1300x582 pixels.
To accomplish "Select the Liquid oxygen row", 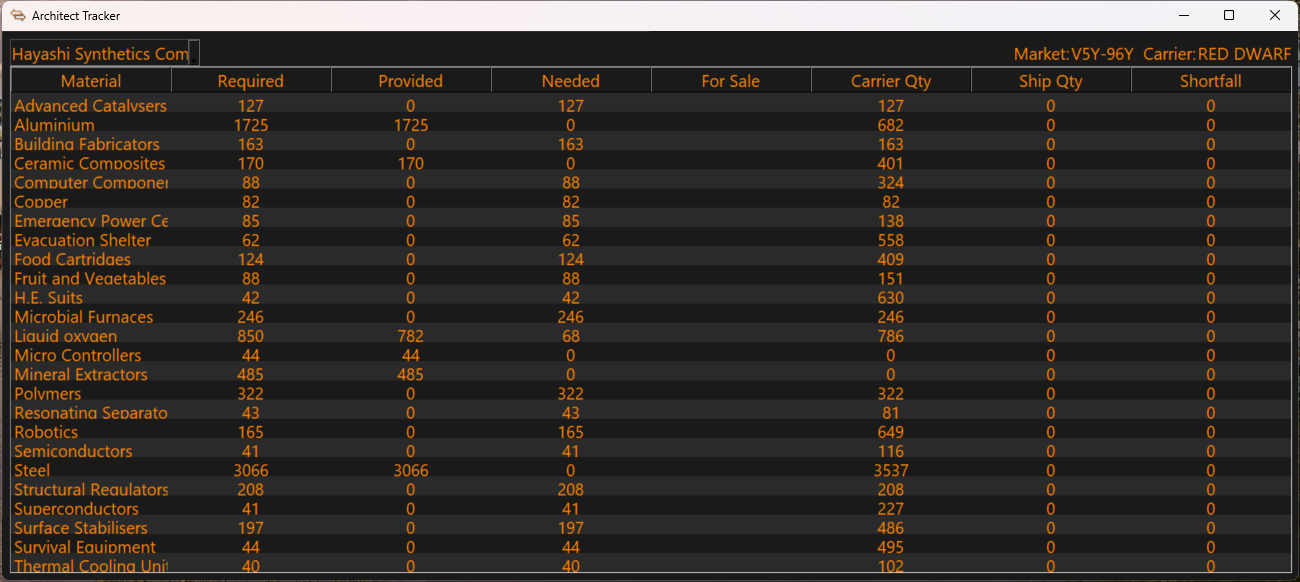I will pos(651,336).
